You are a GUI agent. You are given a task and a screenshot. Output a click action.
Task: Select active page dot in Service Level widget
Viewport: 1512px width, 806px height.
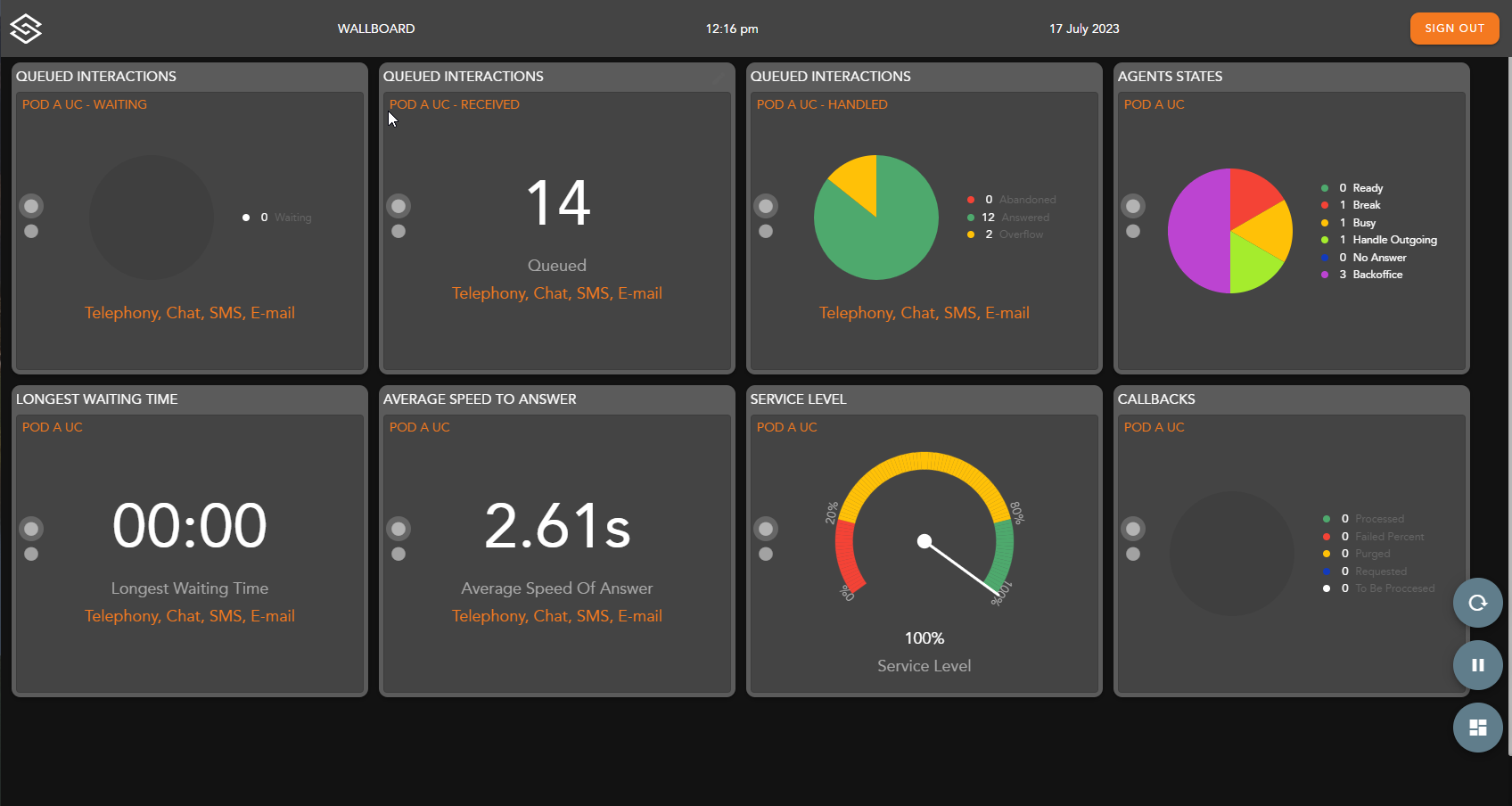pos(766,529)
